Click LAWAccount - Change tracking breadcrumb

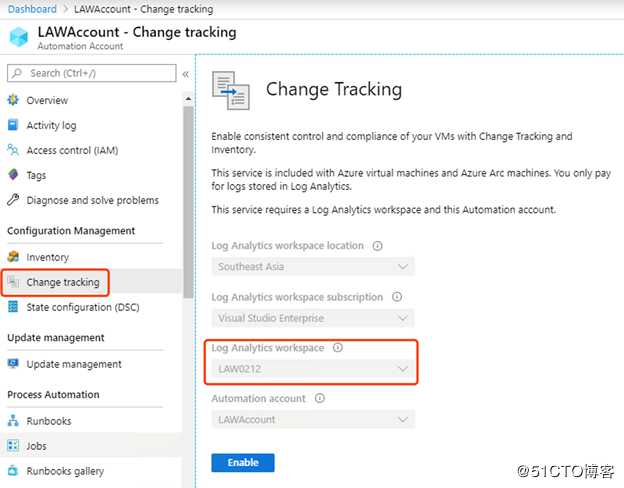[x=144, y=9]
